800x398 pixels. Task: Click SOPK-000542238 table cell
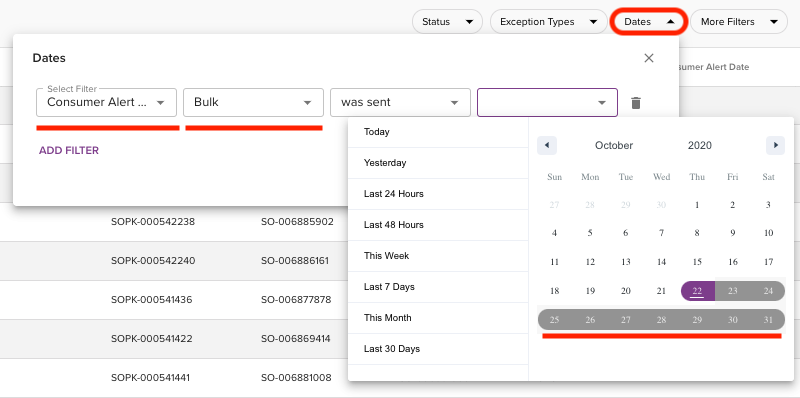[x=153, y=222]
